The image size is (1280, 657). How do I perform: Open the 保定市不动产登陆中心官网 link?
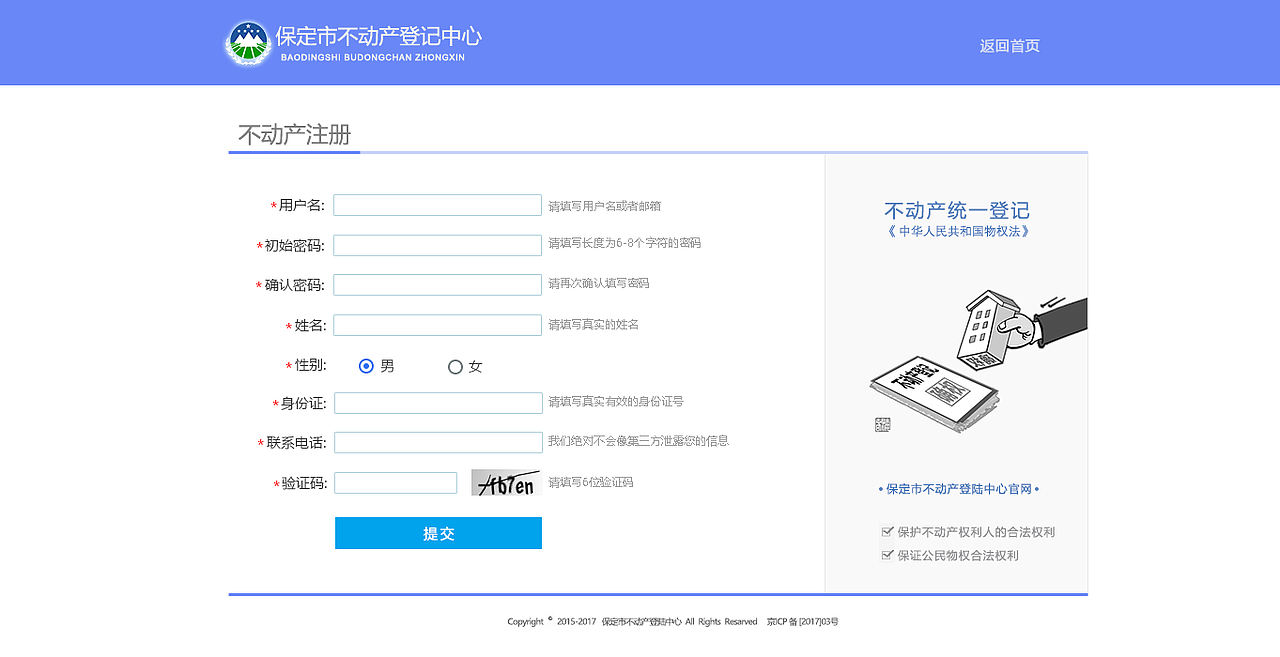tap(957, 489)
